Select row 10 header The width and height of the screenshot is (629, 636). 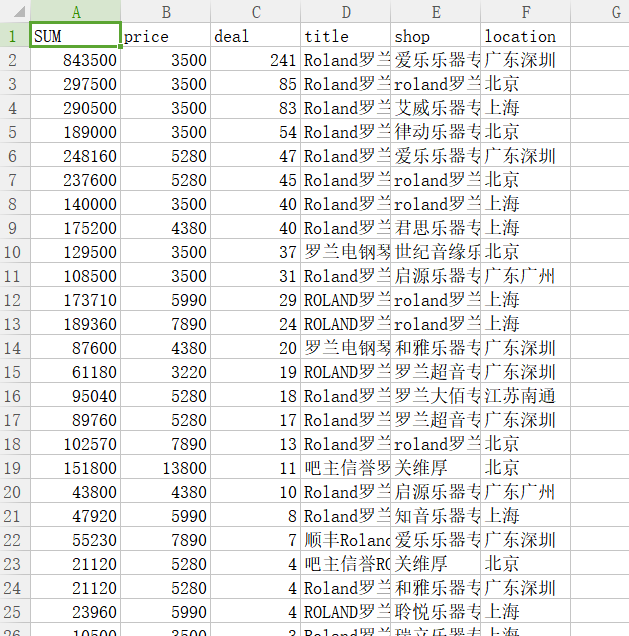coord(15,251)
